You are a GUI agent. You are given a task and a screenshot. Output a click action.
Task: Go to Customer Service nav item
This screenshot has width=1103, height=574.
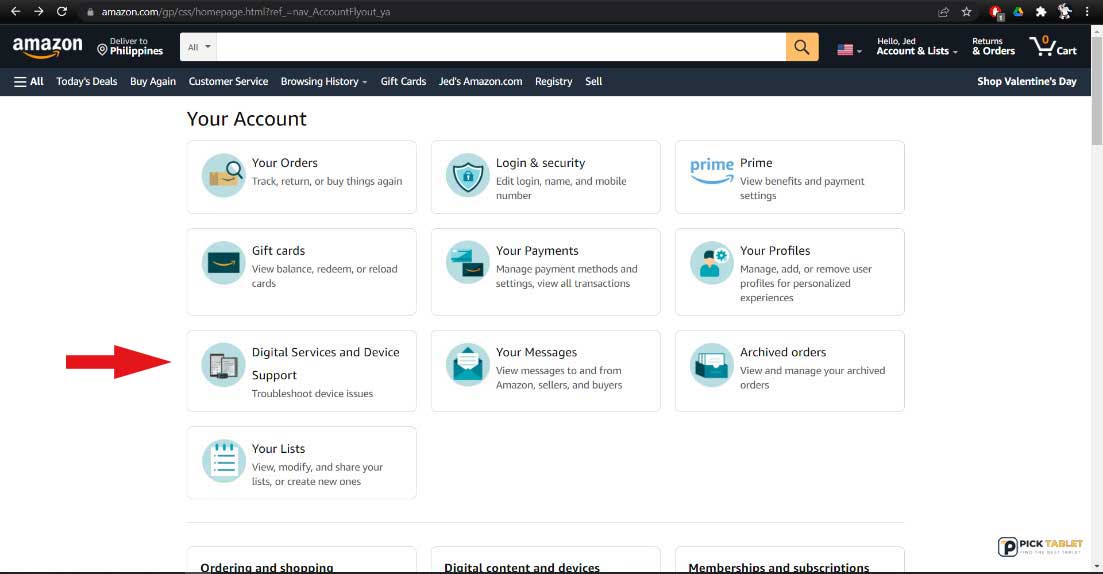click(228, 82)
